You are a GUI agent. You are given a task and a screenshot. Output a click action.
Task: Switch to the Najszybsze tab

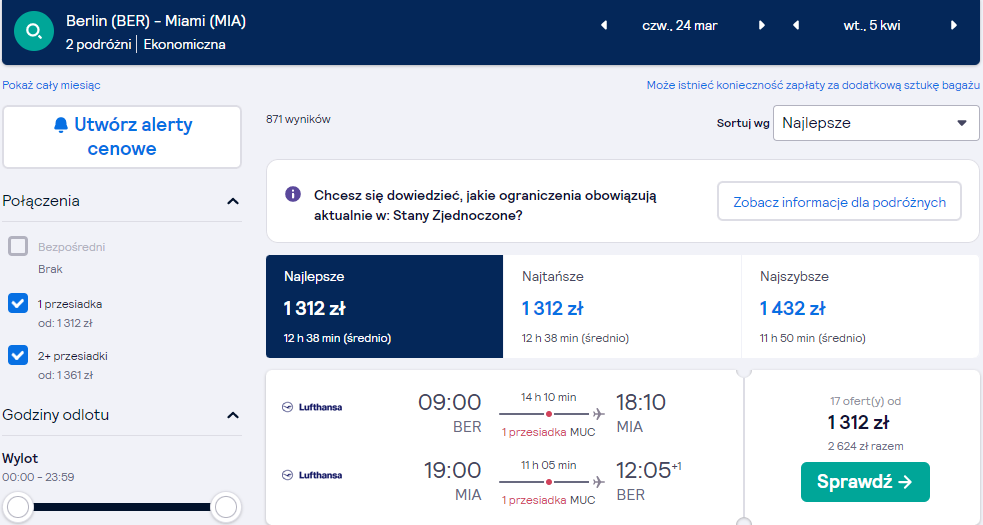tap(860, 306)
